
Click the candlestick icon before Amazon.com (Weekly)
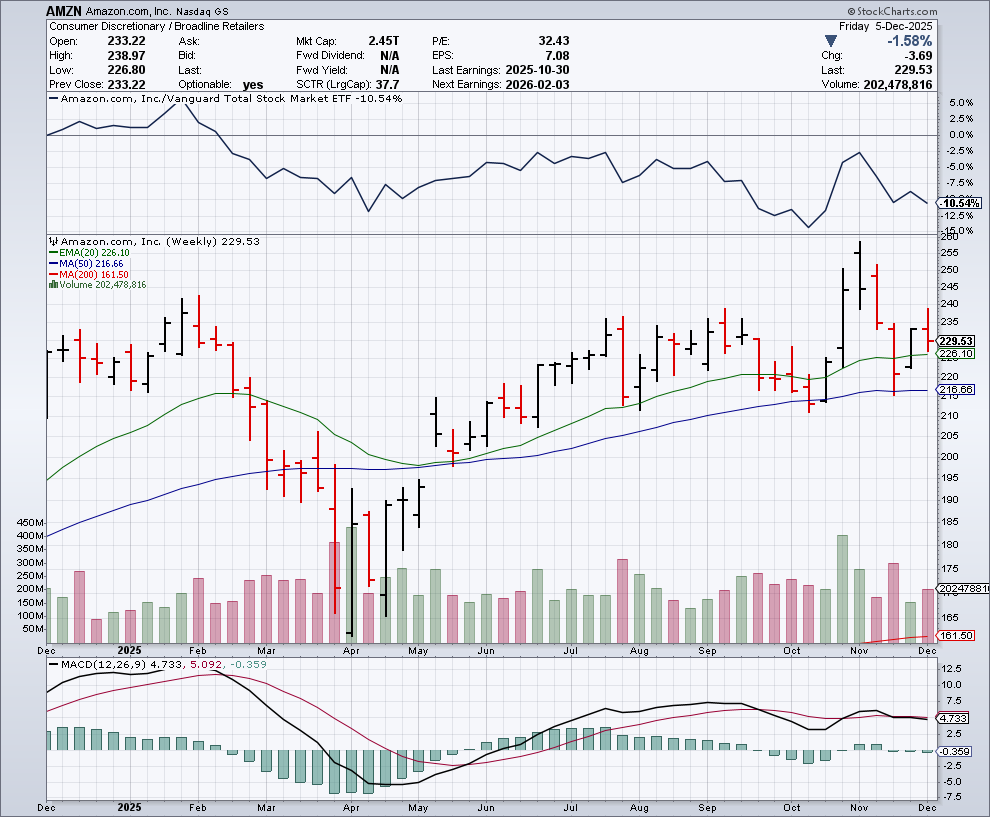pos(53,241)
